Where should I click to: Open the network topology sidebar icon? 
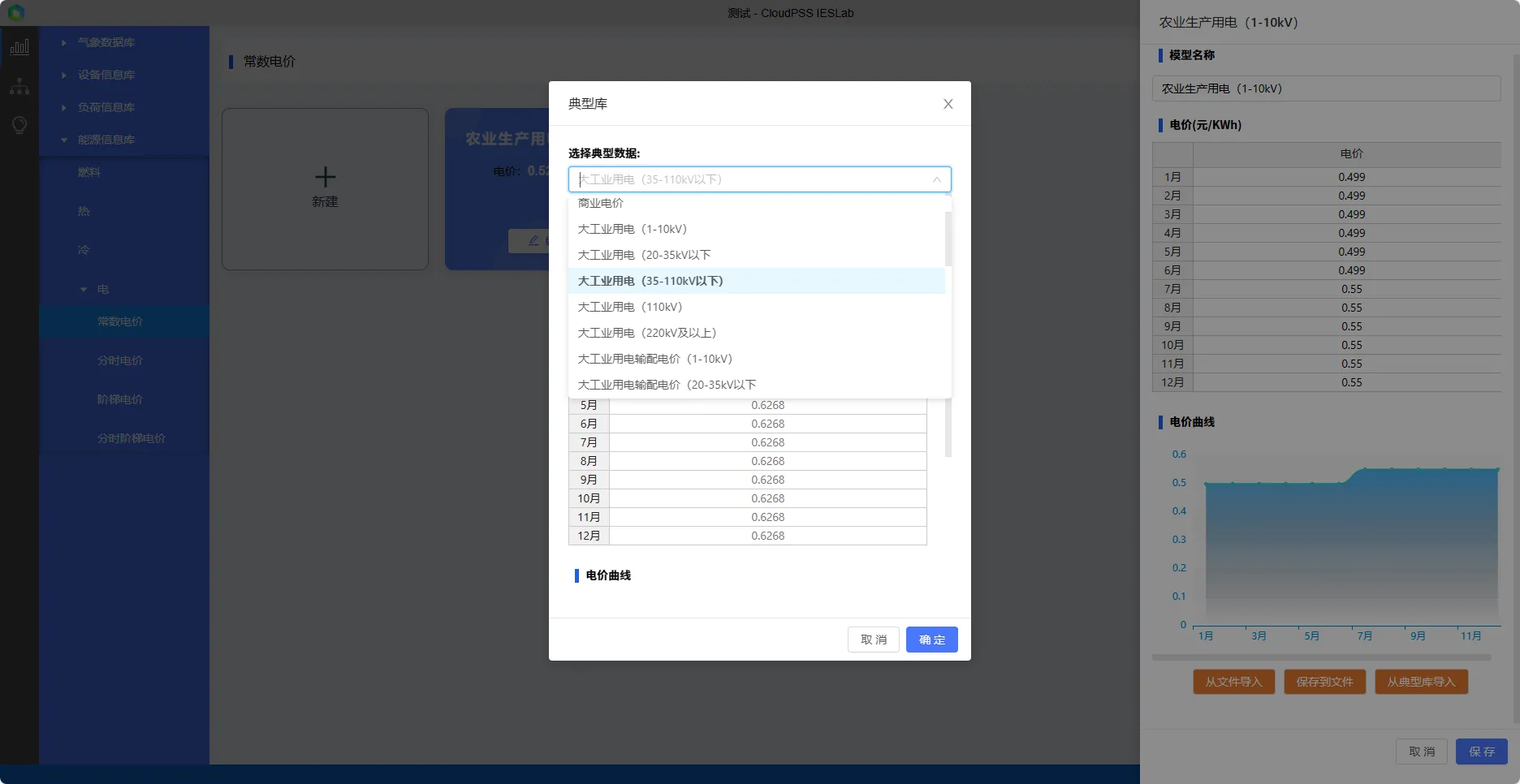(19, 86)
